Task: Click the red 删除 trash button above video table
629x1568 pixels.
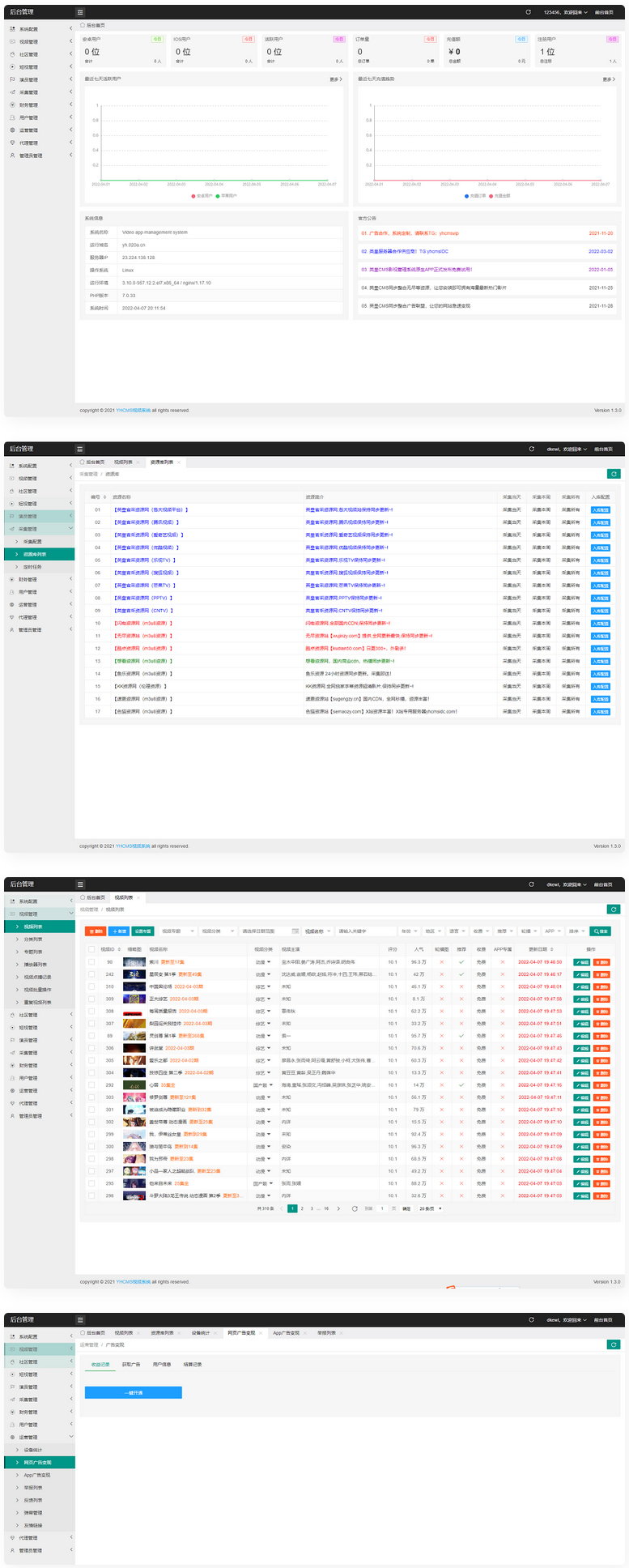Action: click(96, 931)
